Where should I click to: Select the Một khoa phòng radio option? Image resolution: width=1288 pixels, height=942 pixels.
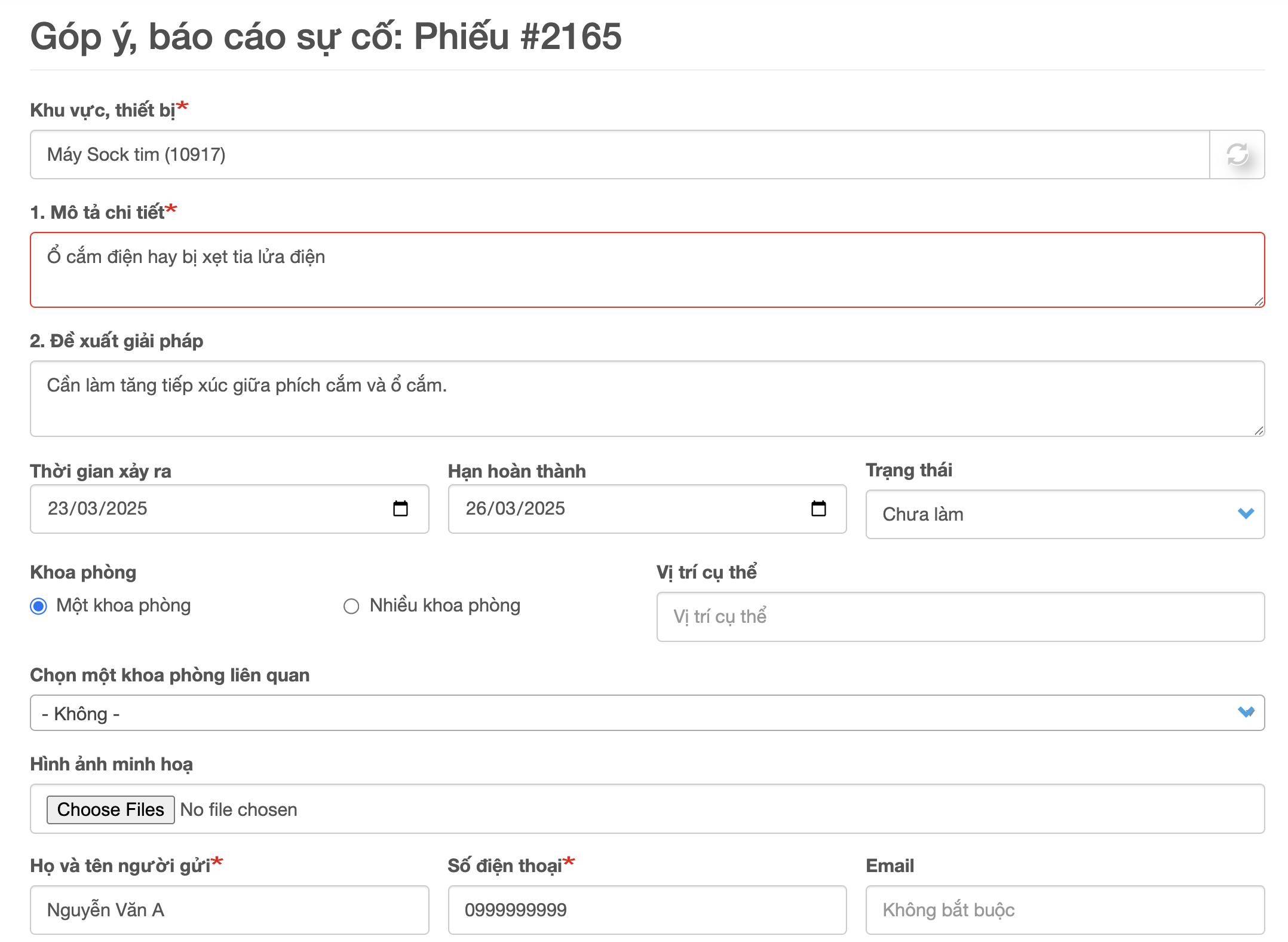coord(39,606)
